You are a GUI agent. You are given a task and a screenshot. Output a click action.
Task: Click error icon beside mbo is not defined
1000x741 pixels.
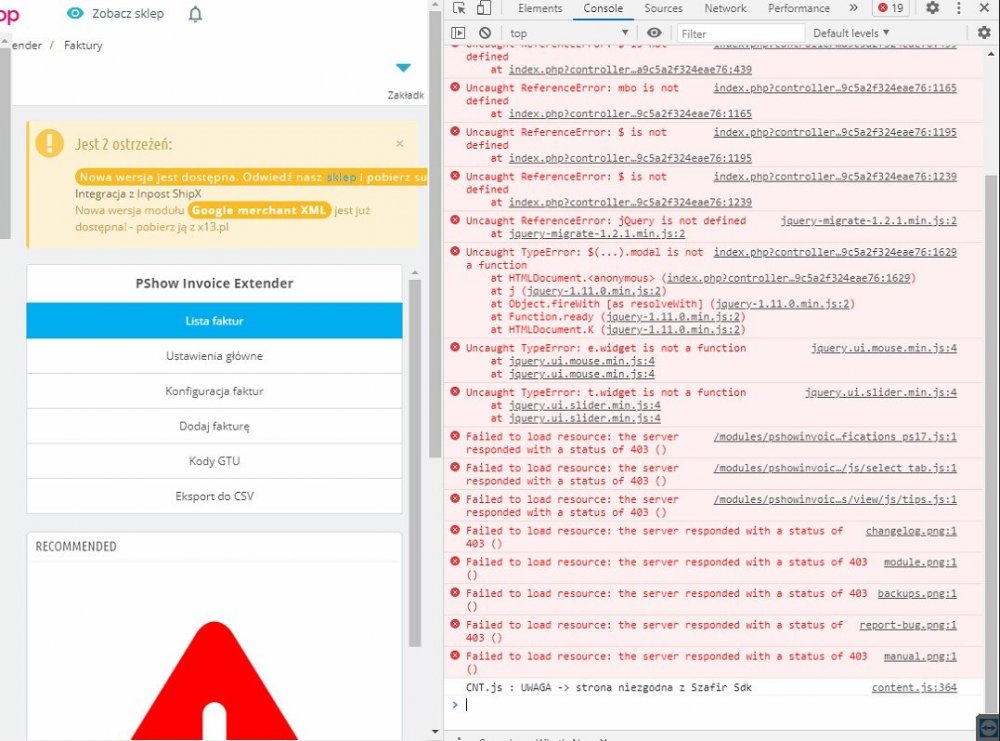[455, 87]
